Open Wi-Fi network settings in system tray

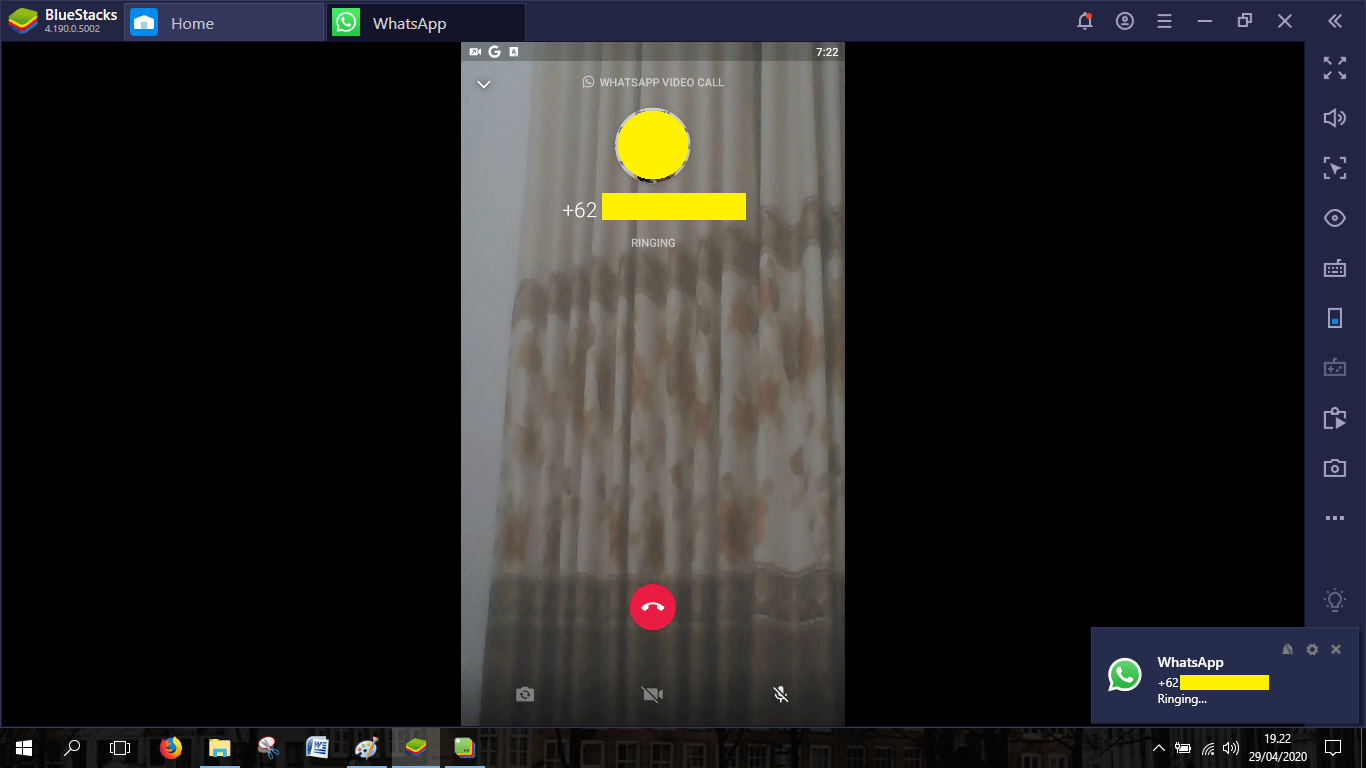[1208, 747]
